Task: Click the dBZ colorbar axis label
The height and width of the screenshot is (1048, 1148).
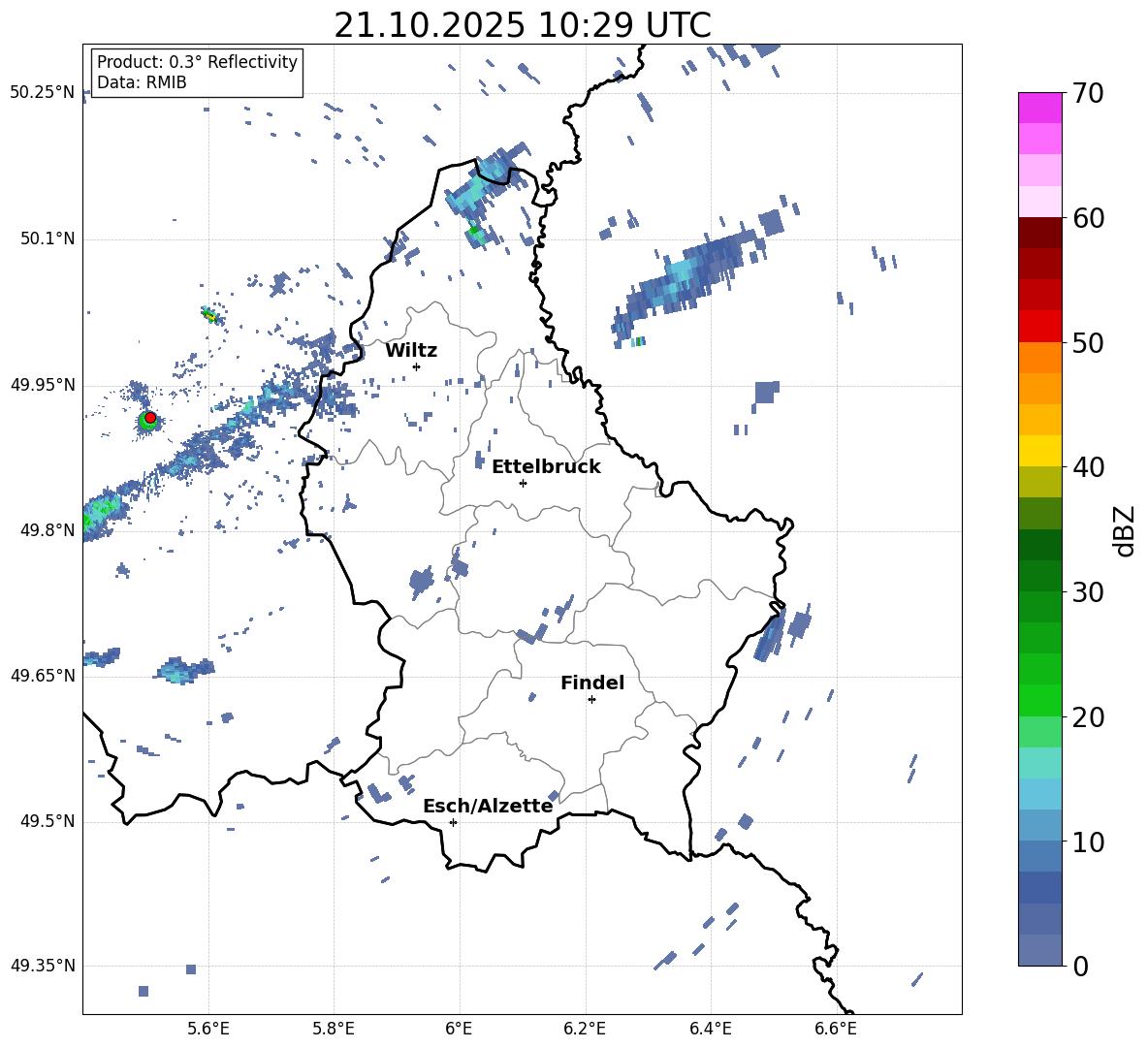Action: pyautogui.click(x=1124, y=530)
